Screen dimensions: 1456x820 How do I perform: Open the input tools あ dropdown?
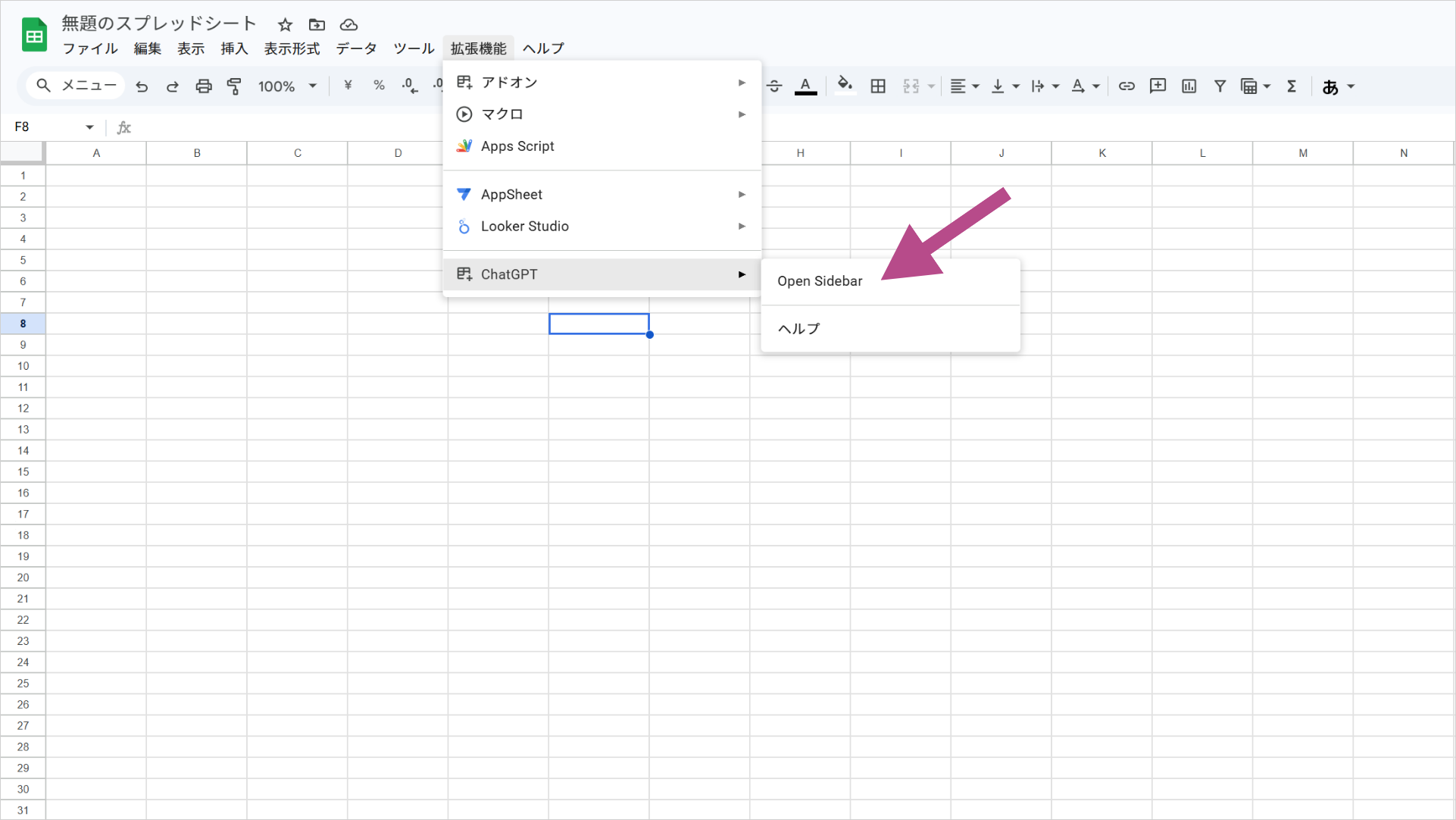(1338, 87)
